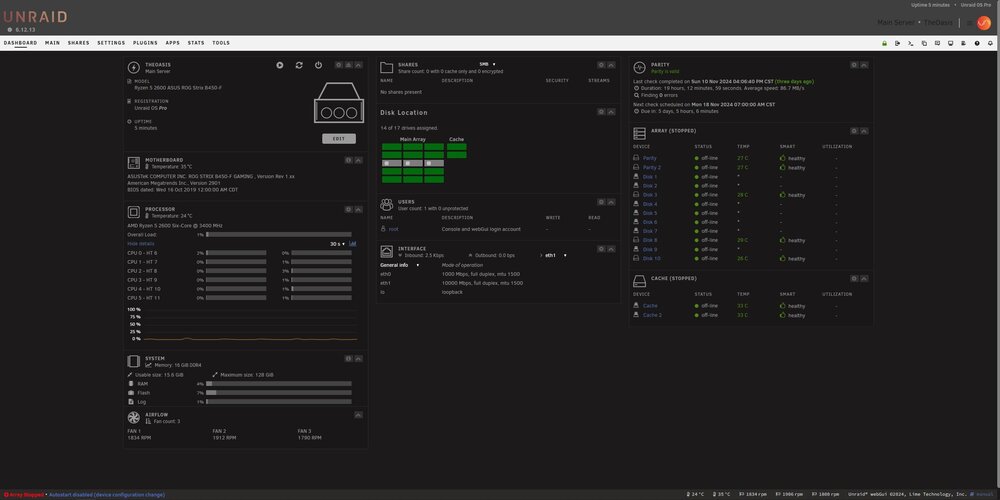The height and width of the screenshot is (500, 1000).
Task: Open the Shares menu tab
Action: point(78,43)
